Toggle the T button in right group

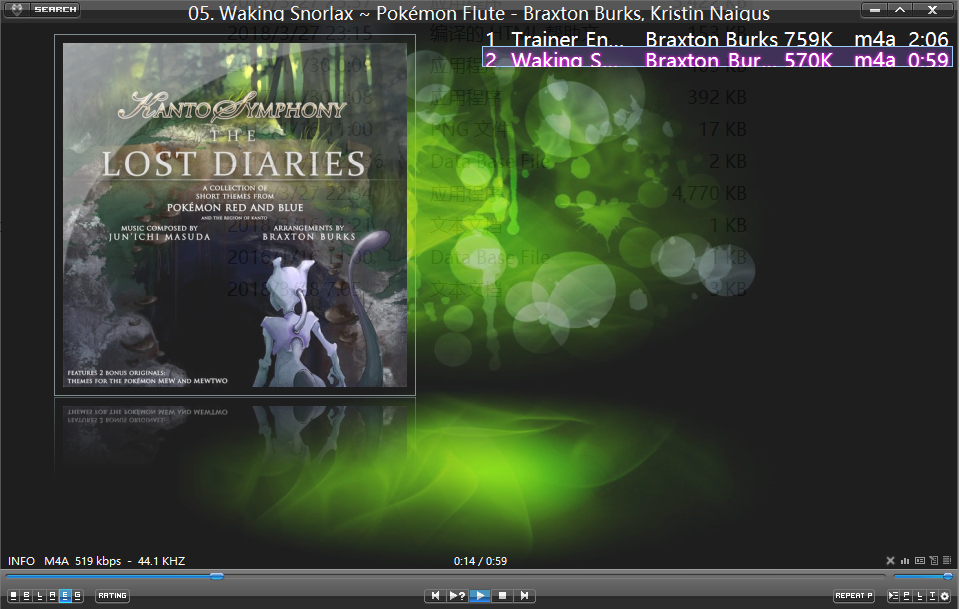(x=932, y=596)
